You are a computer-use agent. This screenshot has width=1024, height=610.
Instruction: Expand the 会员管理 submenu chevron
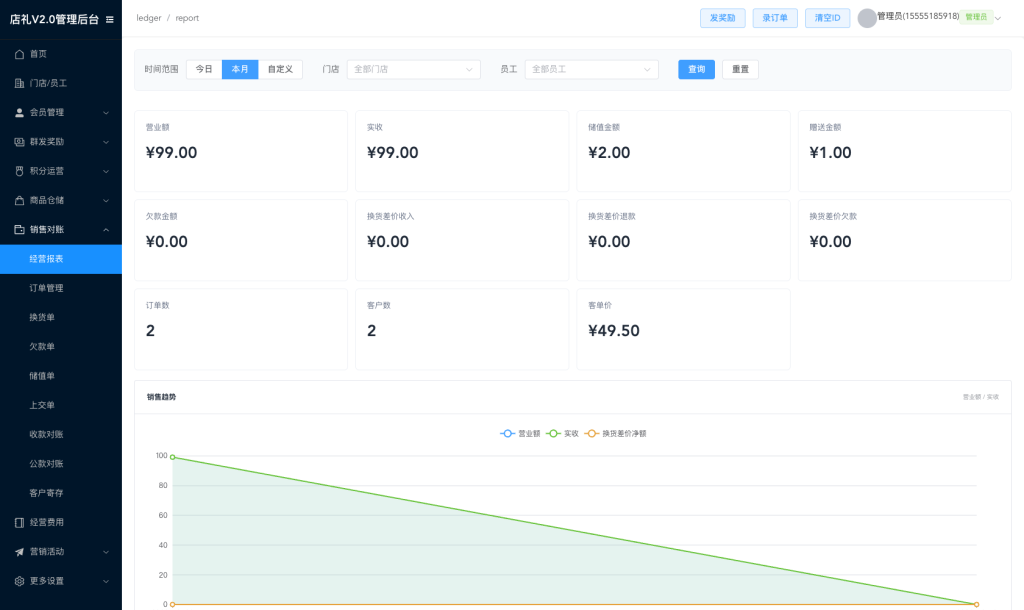point(106,113)
